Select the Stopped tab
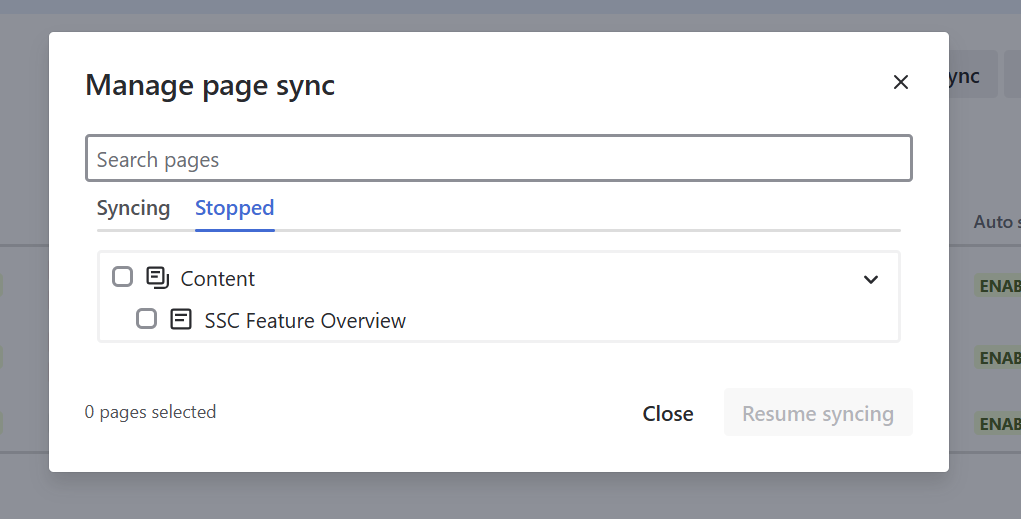This screenshot has width=1021, height=519. (x=234, y=208)
